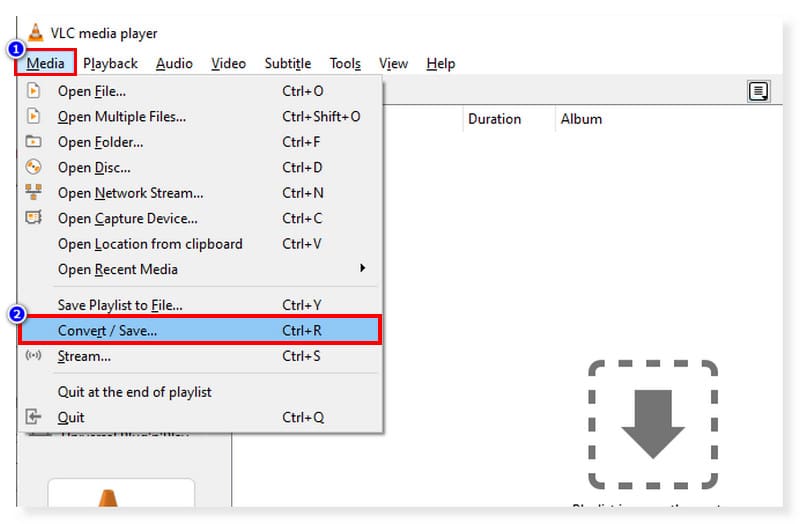Viewport: 800px width, 524px height.
Task: Sort playlist by Album column header
Action: (581, 118)
